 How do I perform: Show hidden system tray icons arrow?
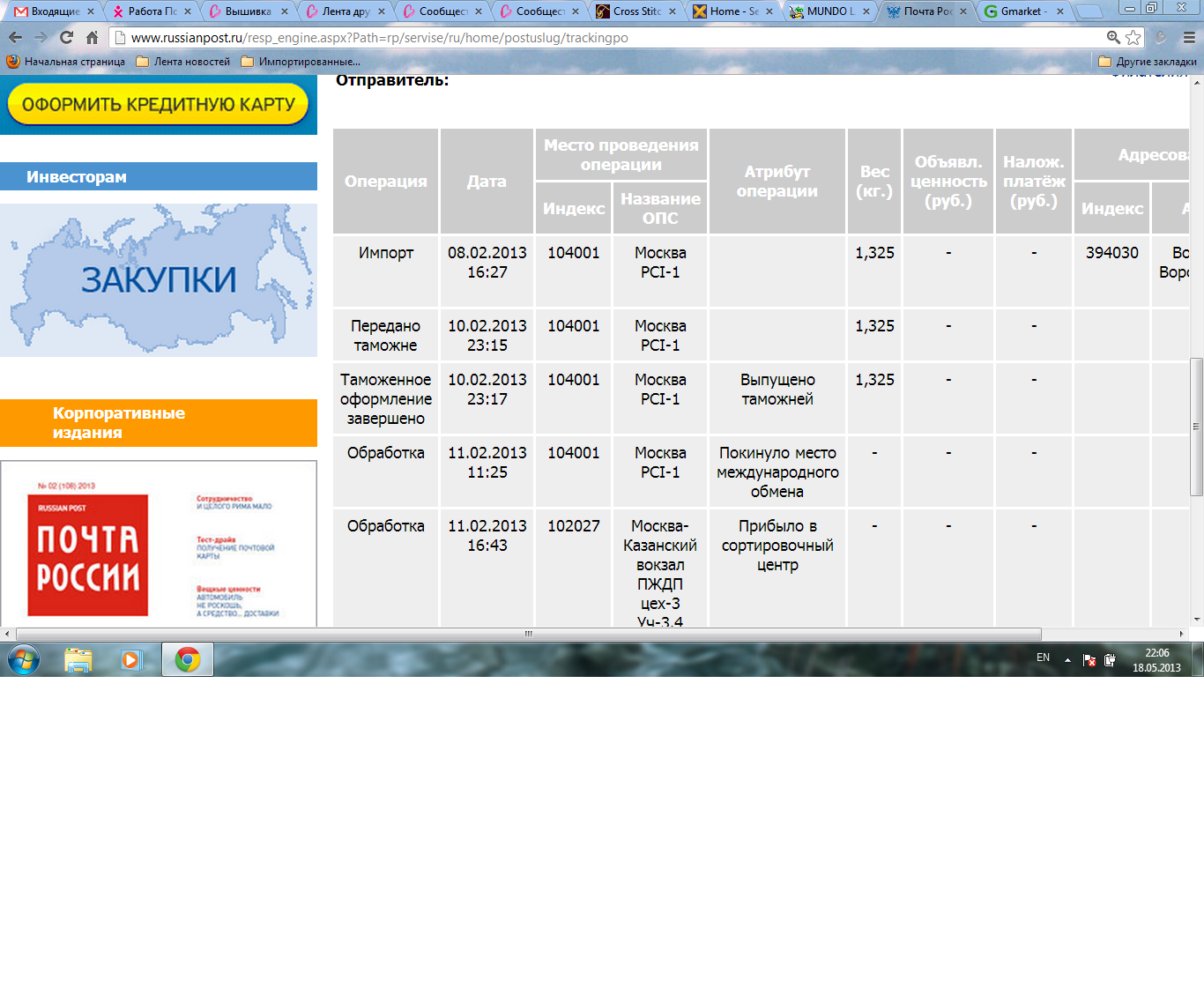click(x=1067, y=659)
